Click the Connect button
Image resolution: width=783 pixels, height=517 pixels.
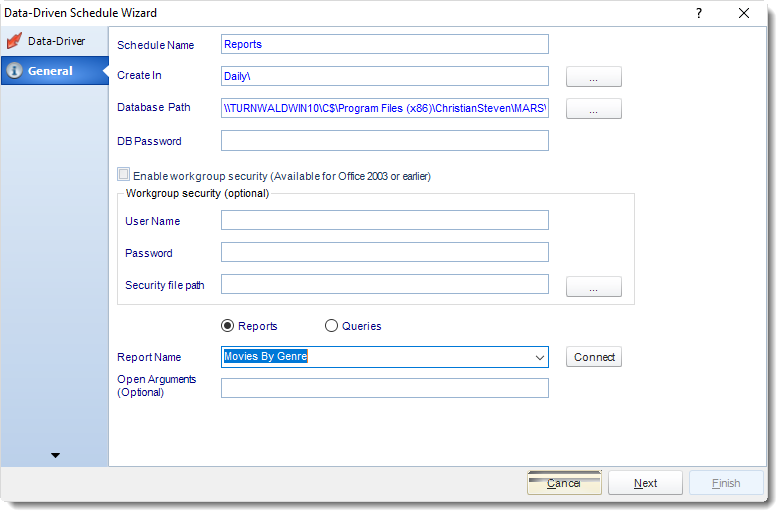[594, 357]
